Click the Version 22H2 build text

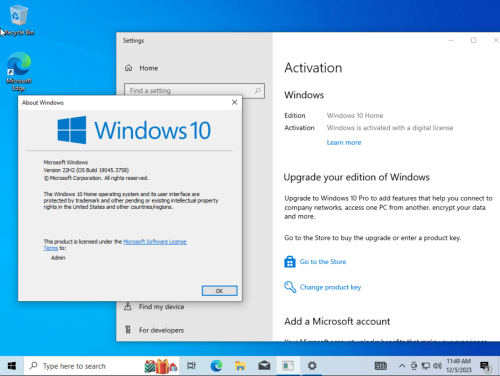86,170
